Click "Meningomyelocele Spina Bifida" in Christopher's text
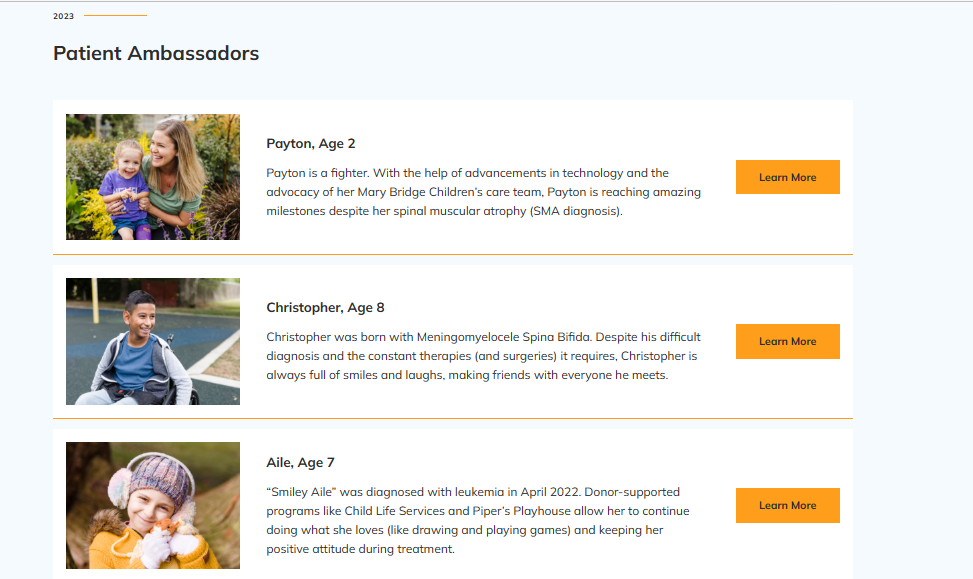 point(503,337)
